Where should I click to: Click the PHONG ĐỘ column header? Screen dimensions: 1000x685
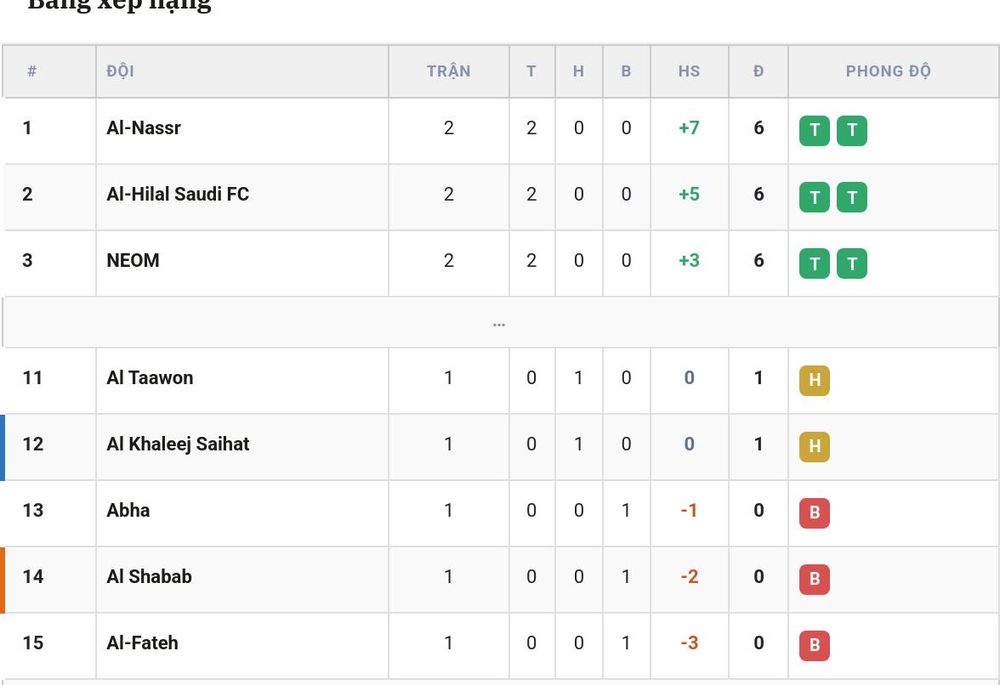coord(888,71)
